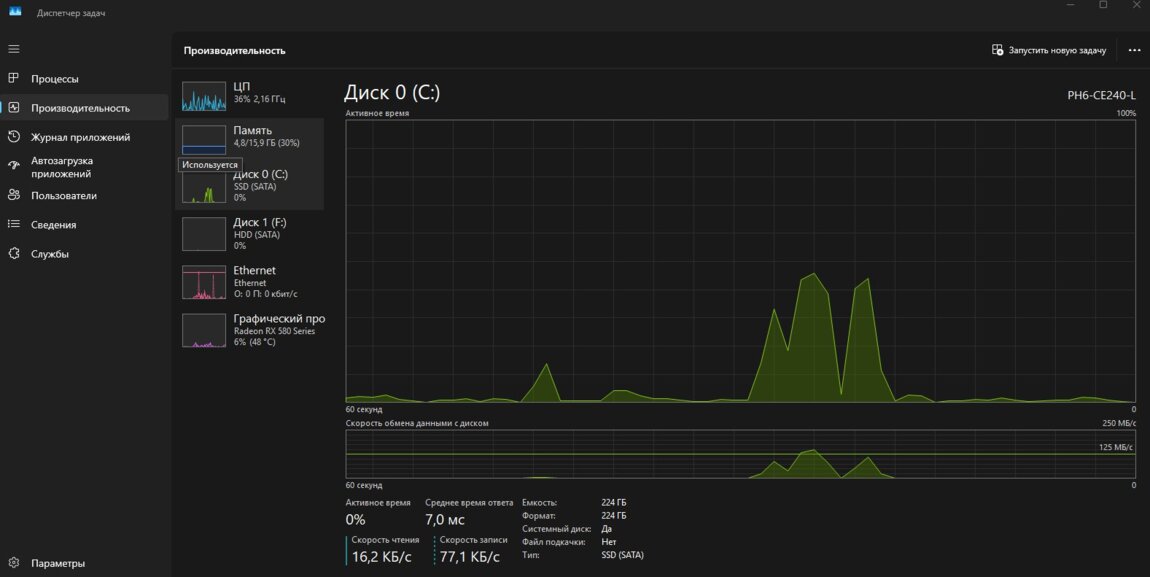Select the Память resource entry

pos(250,137)
